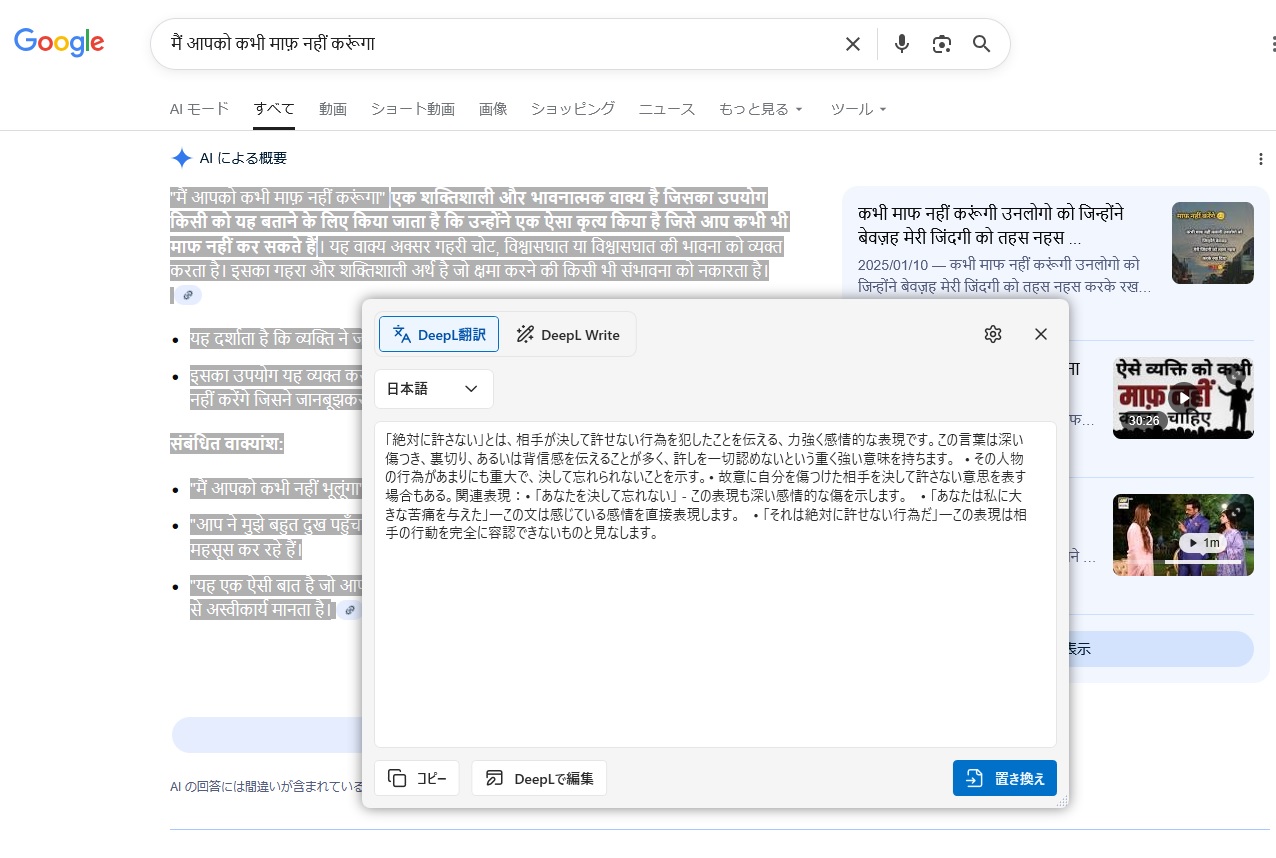This screenshot has height=858, width=1276.
Task: Open the 日本語 target language dropdown
Action: point(433,389)
